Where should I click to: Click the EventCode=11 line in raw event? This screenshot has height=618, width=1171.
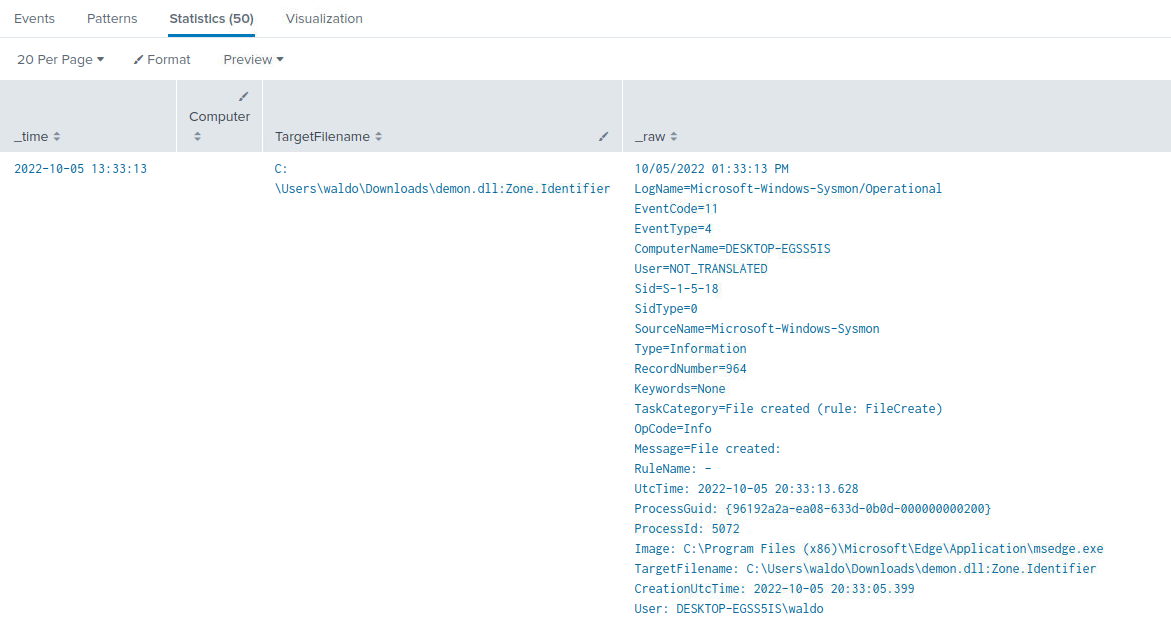[676, 209]
